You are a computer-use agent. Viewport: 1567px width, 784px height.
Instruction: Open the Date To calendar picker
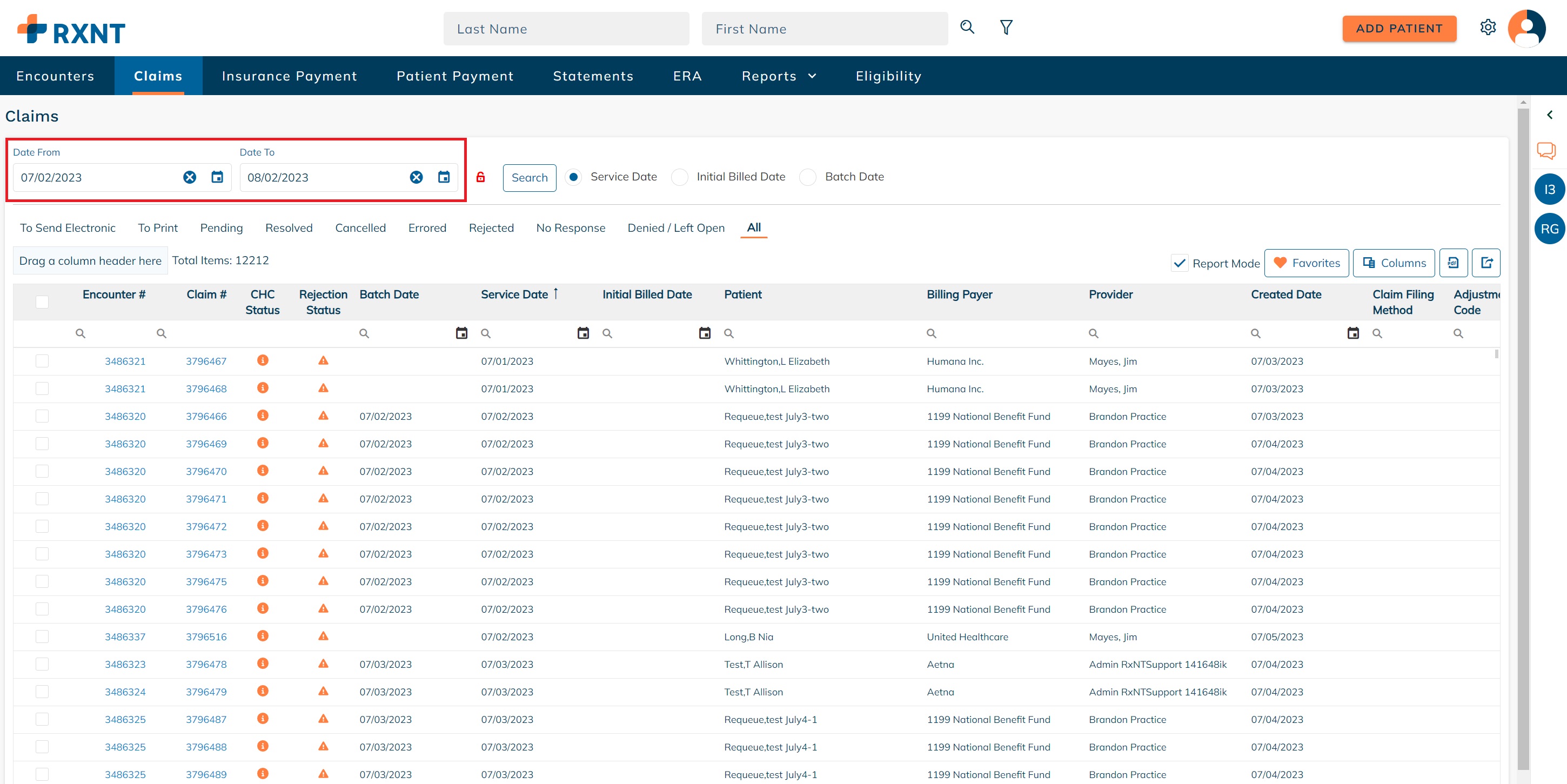pos(444,177)
